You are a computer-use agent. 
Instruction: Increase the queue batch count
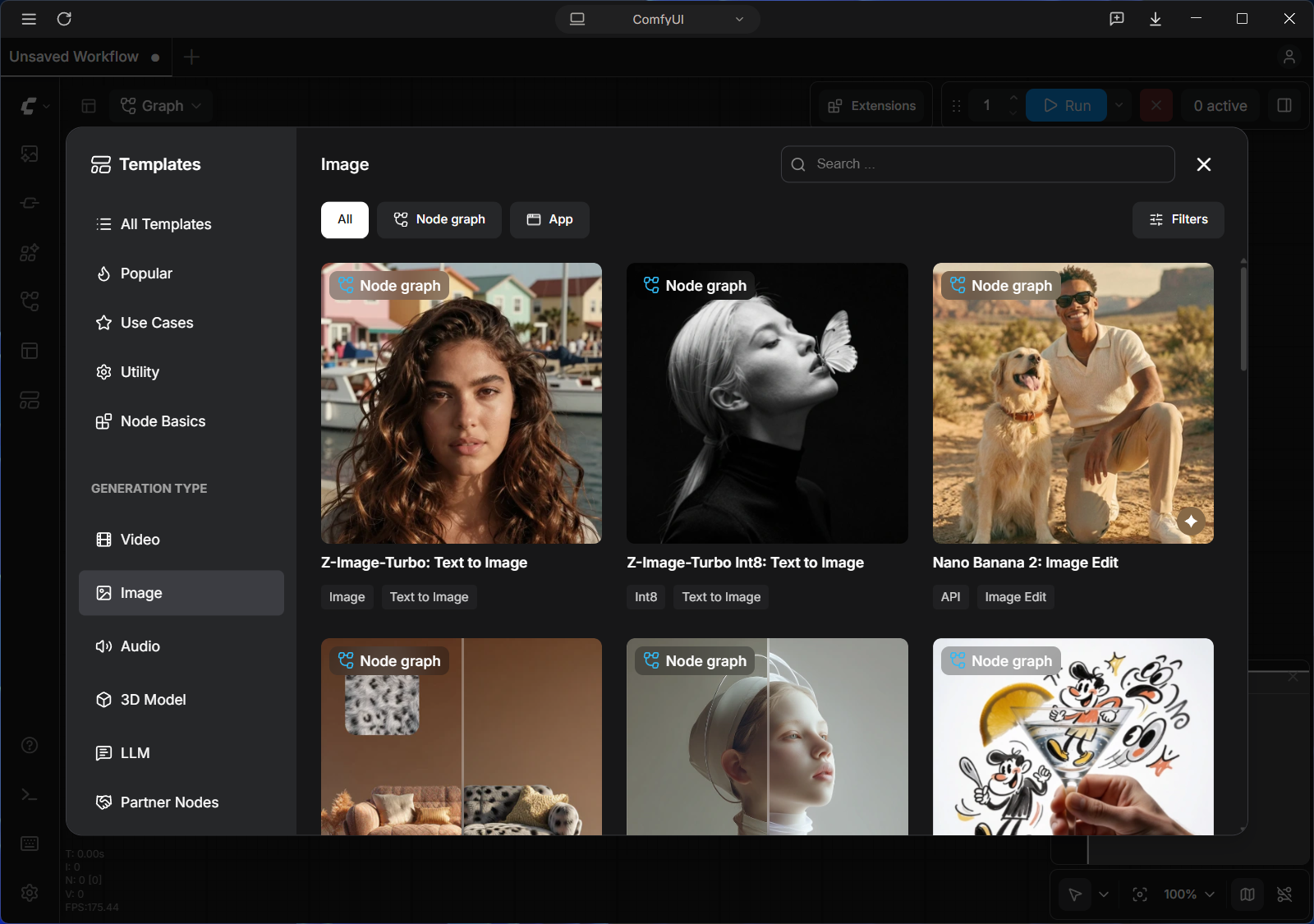[1013, 98]
